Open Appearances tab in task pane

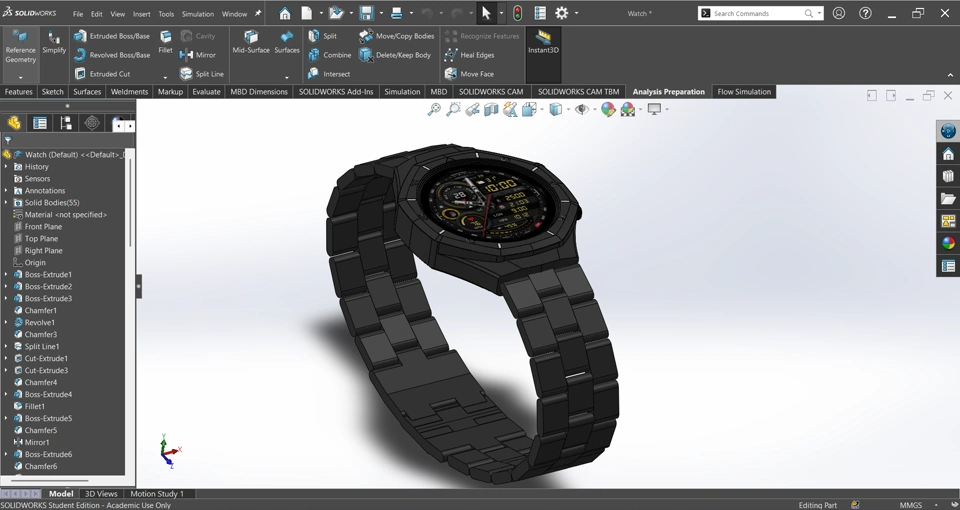coord(948,244)
